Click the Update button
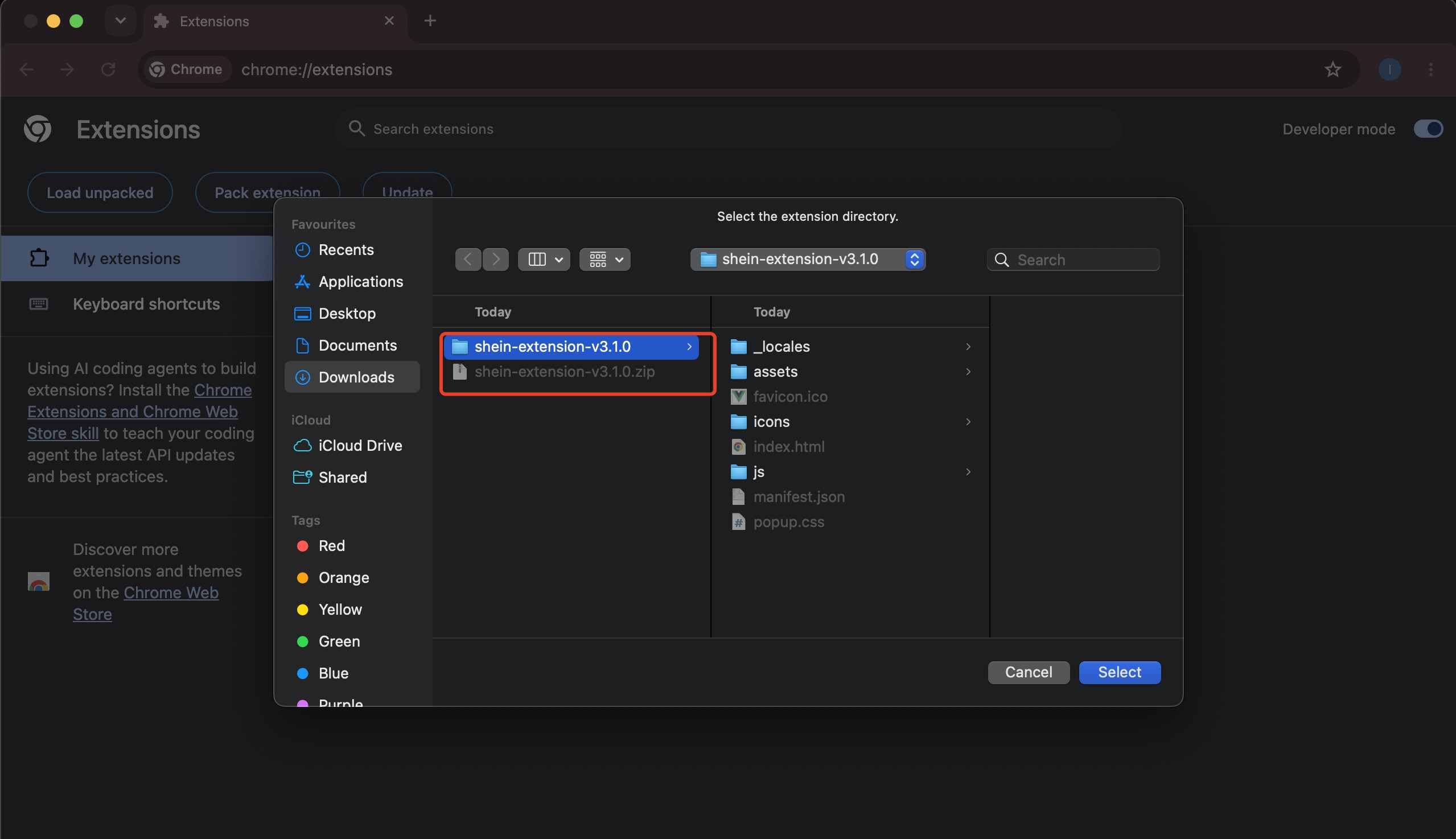Image resolution: width=1456 pixels, height=839 pixels. click(408, 192)
